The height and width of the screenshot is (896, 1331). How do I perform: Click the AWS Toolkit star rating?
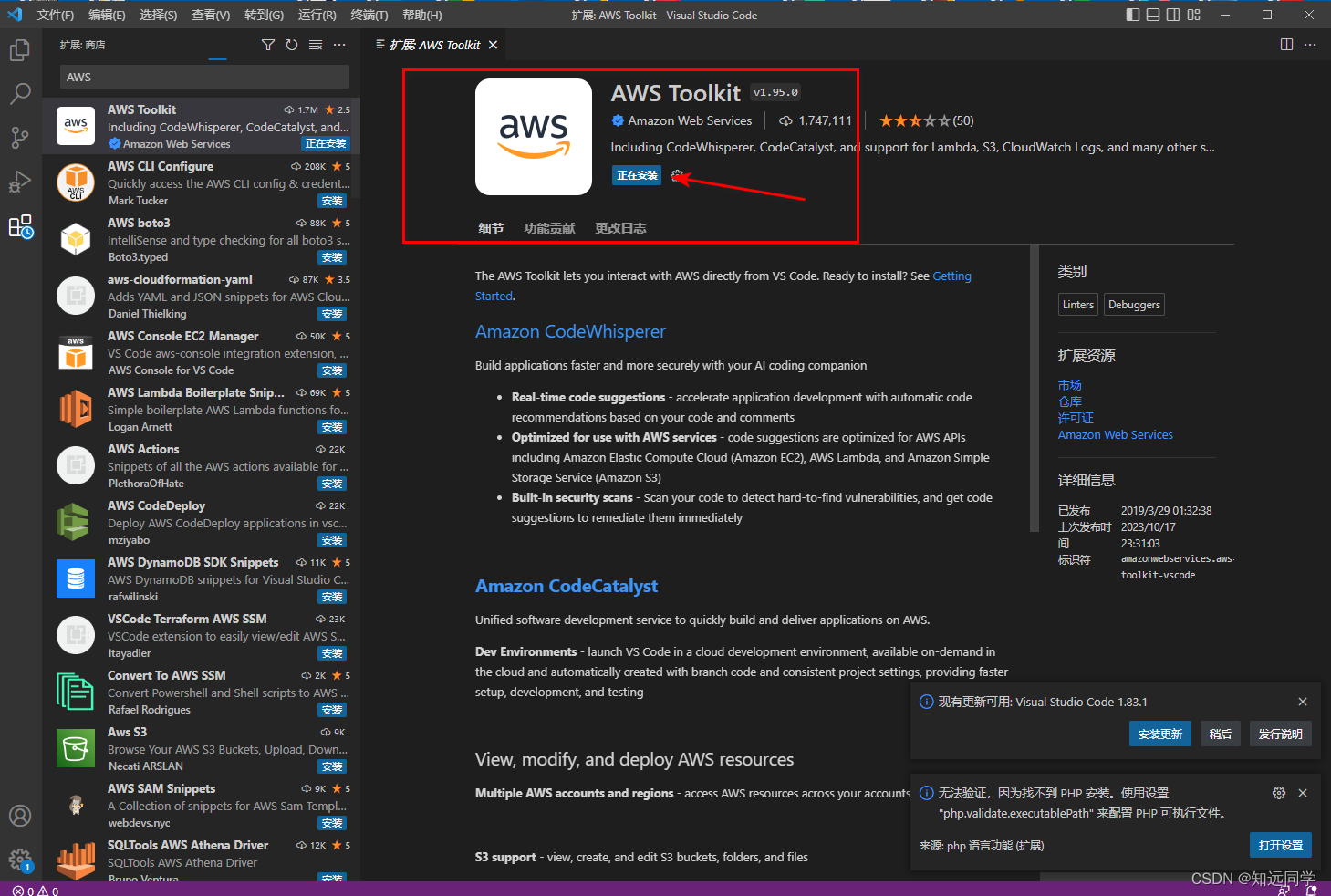pyautogui.click(x=926, y=120)
